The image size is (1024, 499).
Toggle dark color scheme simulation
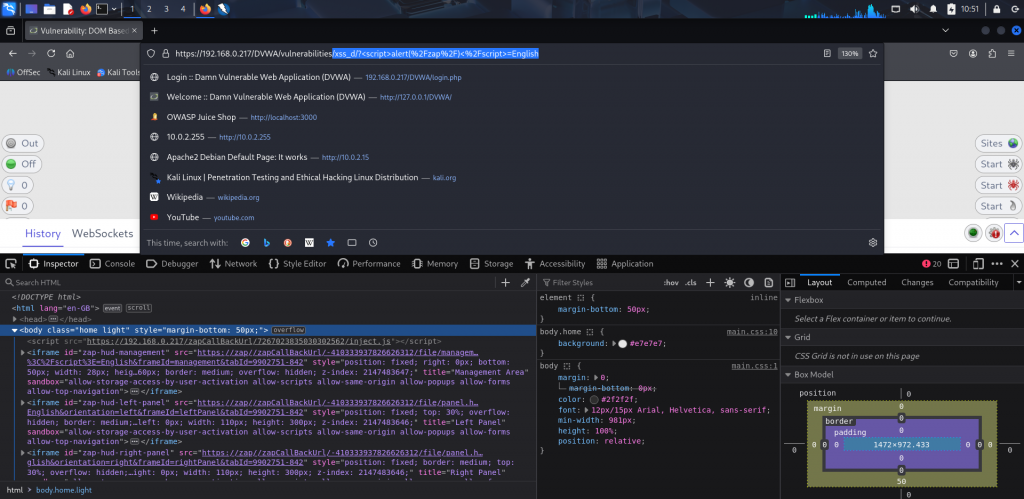coord(749,283)
